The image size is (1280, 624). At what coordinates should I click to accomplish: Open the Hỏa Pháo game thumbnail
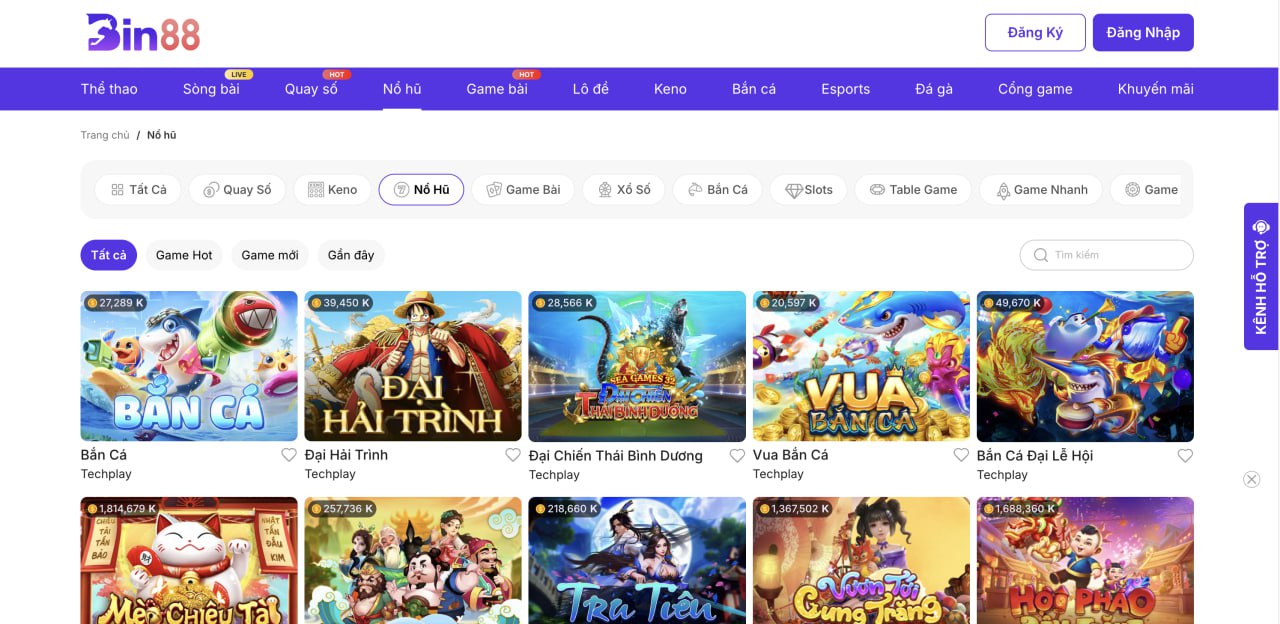pyautogui.click(x=1085, y=560)
